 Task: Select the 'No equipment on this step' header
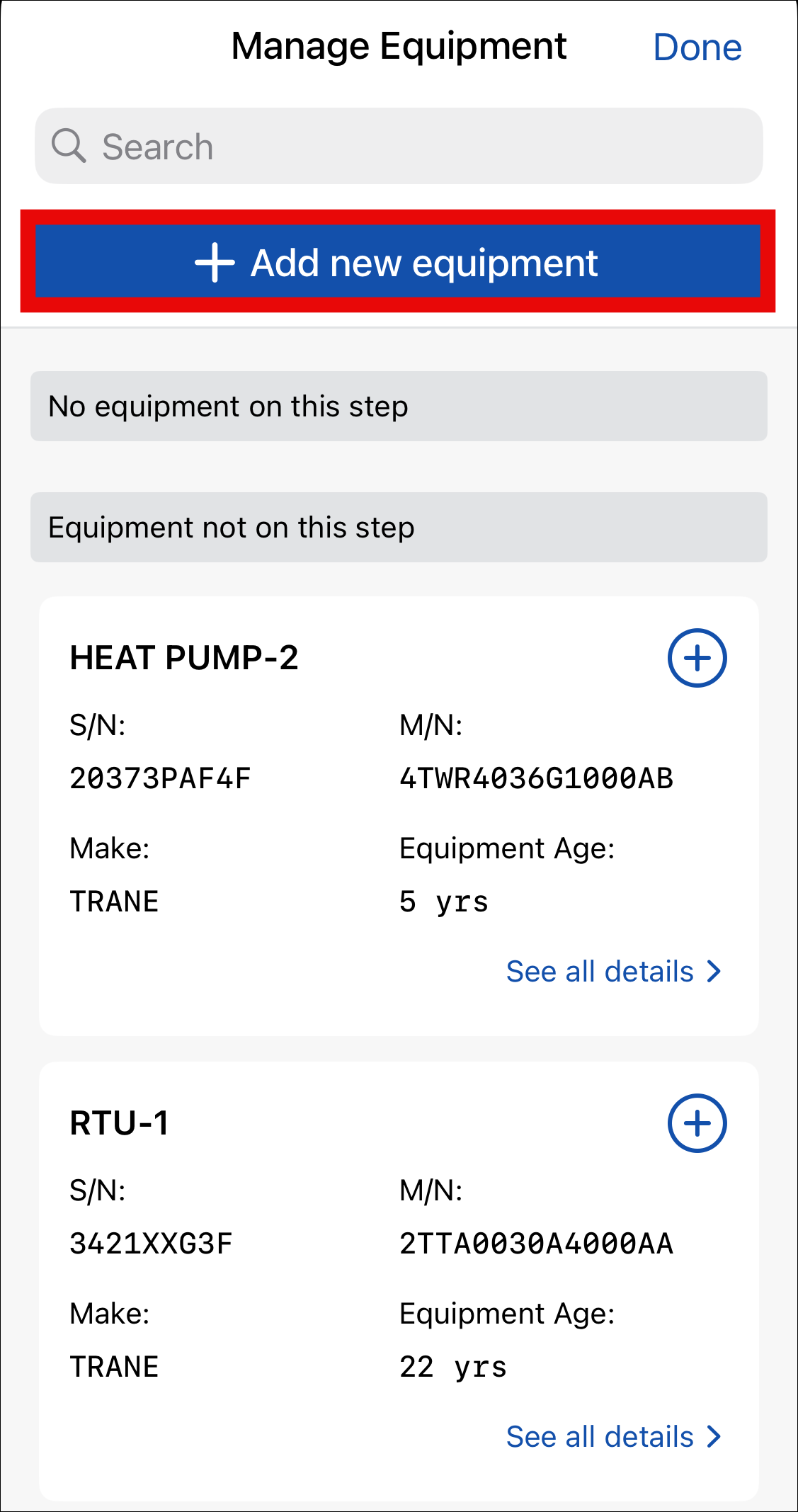[x=399, y=407]
